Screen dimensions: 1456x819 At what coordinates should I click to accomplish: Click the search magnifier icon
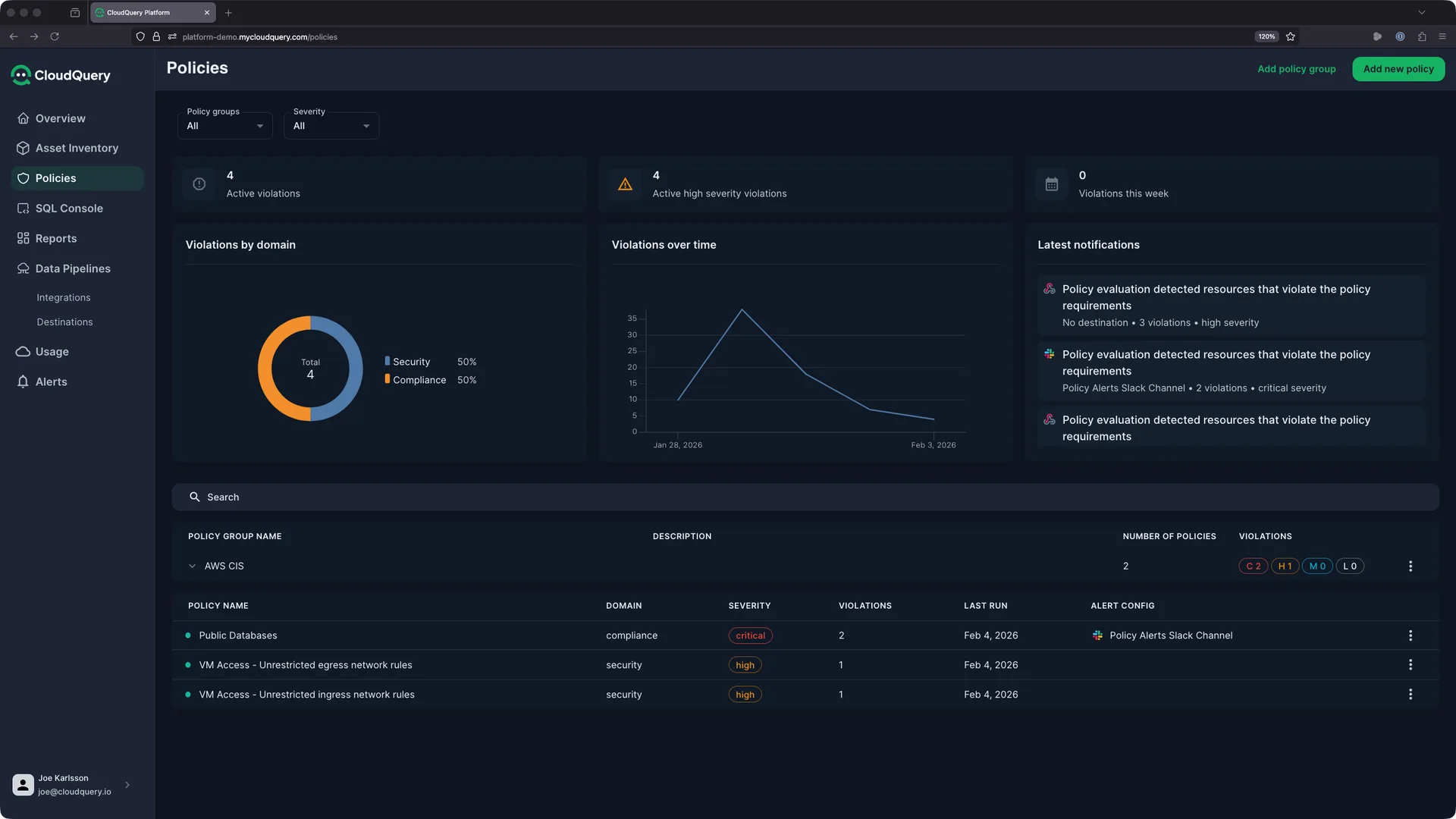pos(195,497)
